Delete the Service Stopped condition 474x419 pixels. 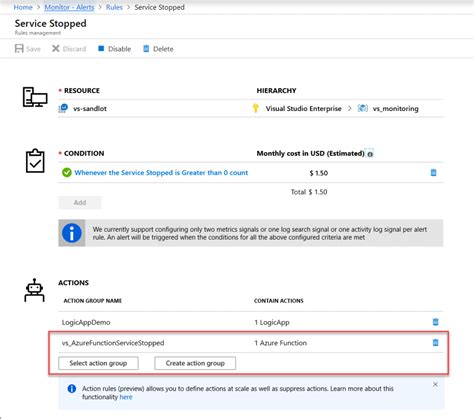pyautogui.click(x=433, y=172)
